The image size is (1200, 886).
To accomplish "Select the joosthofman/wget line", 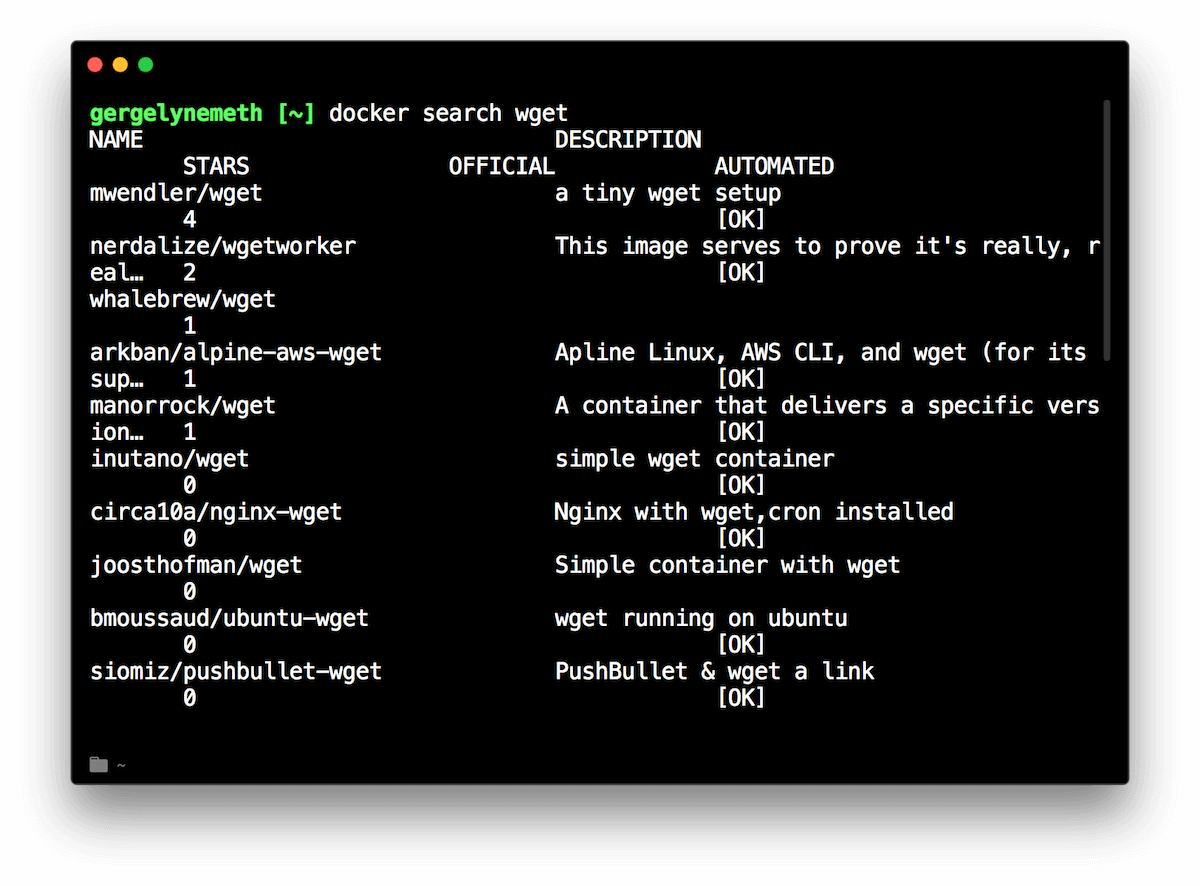I will (x=195, y=564).
